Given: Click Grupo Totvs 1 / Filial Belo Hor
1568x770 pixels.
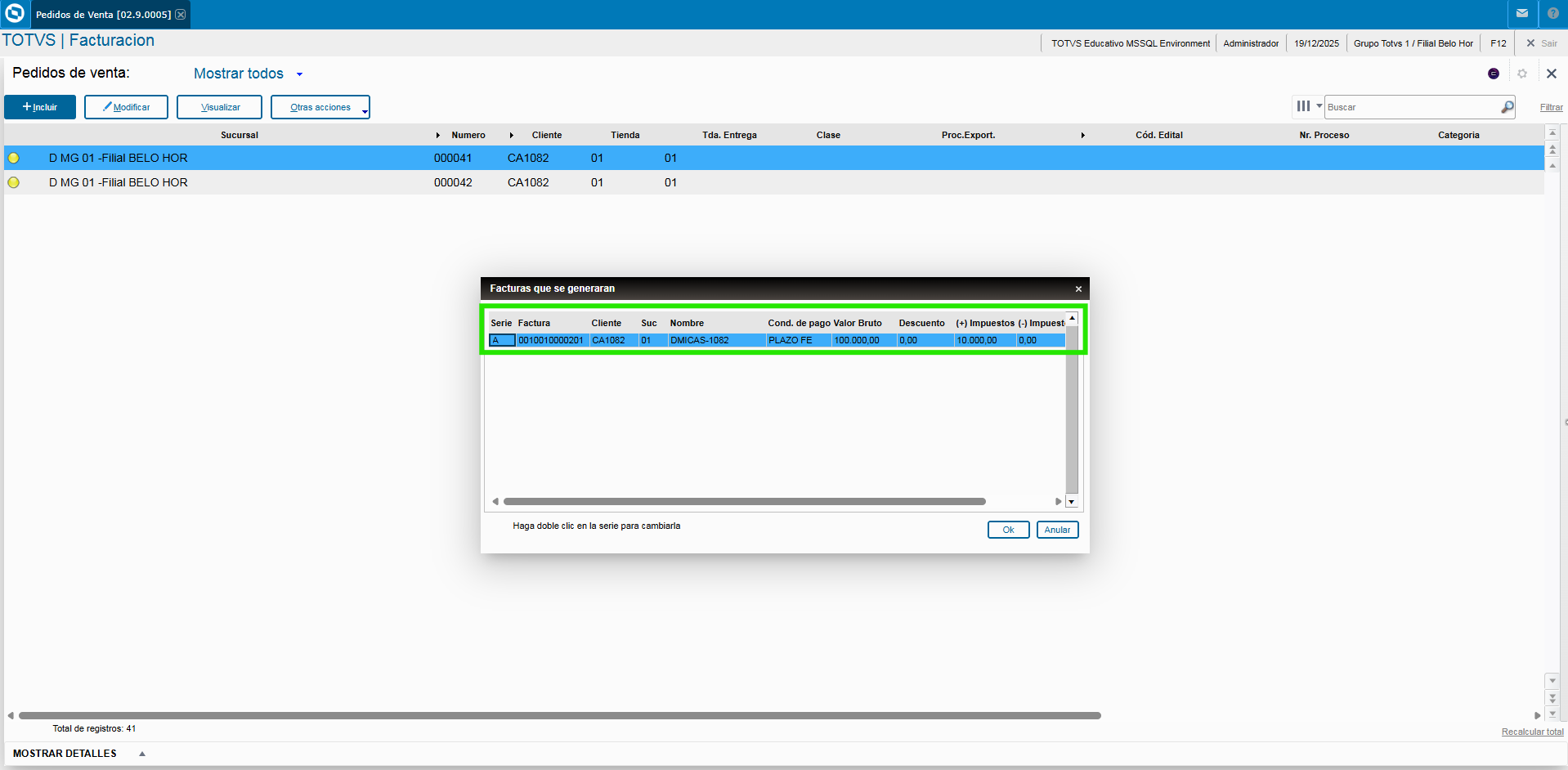Looking at the screenshot, I should 1413,43.
